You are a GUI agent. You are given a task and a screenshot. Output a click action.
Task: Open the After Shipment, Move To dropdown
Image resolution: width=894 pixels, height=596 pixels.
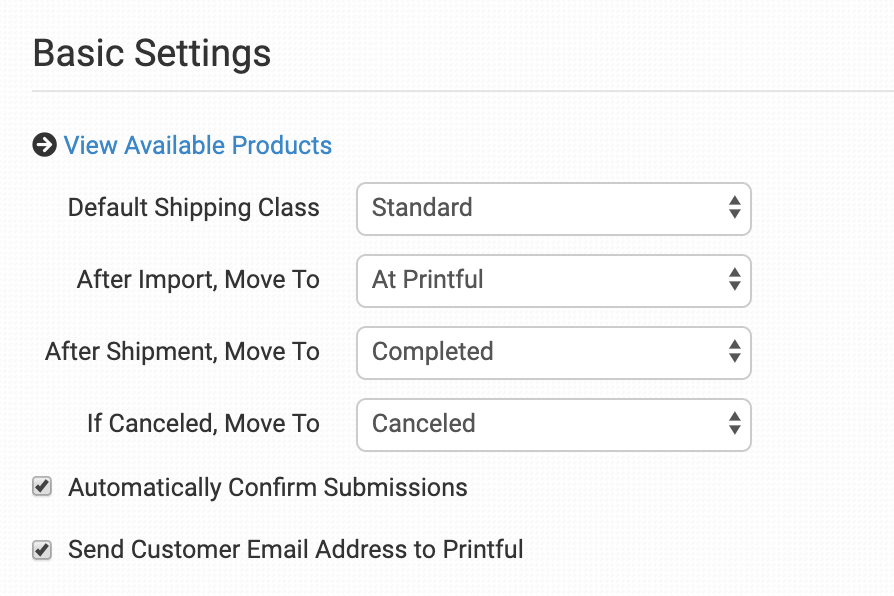click(553, 352)
